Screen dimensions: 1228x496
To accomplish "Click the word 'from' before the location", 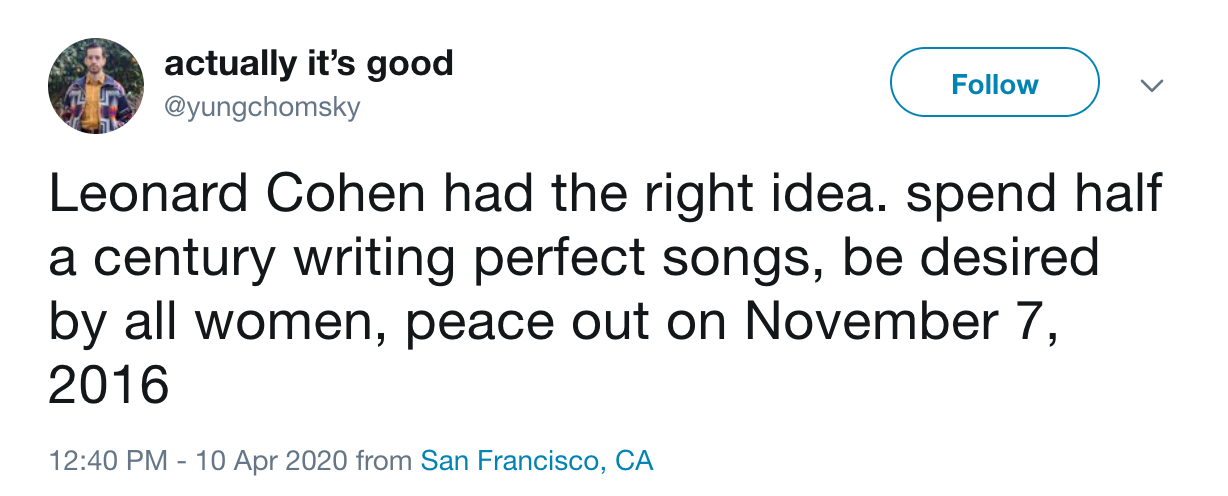I will [x=383, y=461].
